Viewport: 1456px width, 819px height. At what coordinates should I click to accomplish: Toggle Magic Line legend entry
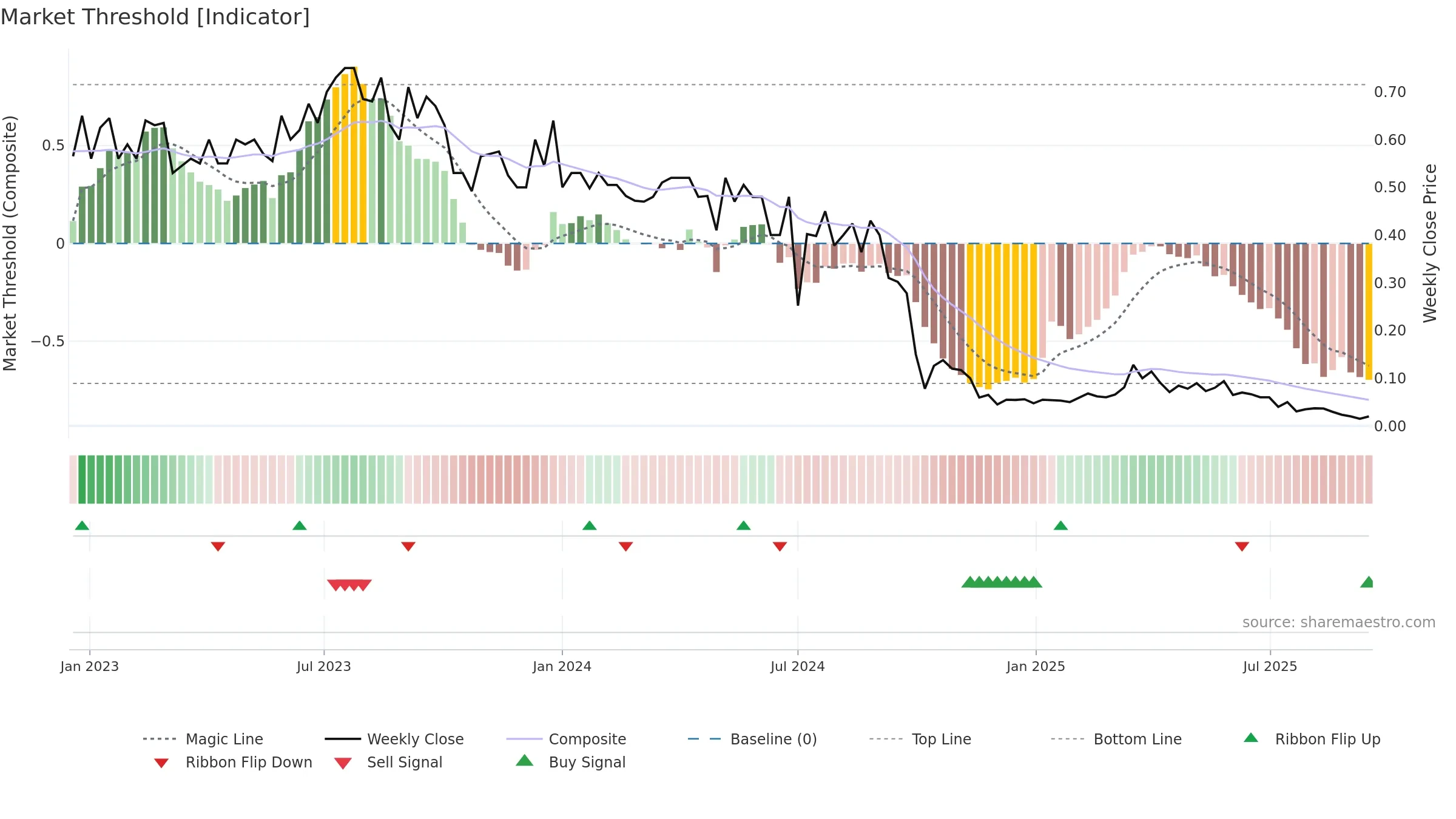pos(203,739)
